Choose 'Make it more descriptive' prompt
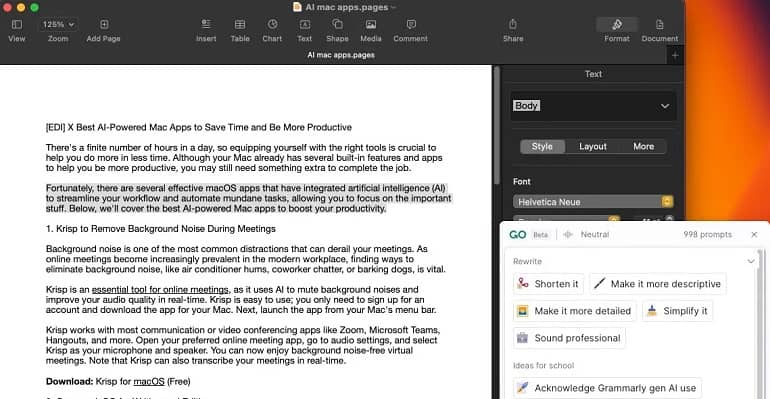The width and height of the screenshot is (770, 399). coord(658,284)
